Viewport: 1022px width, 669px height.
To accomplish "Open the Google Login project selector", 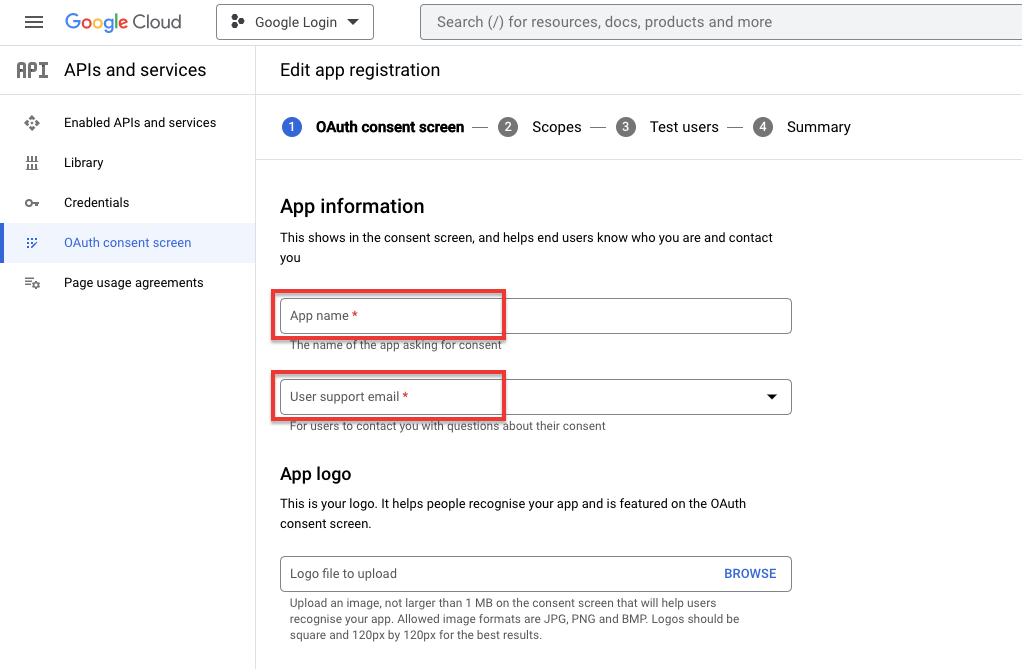I will pyautogui.click(x=295, y=22).
